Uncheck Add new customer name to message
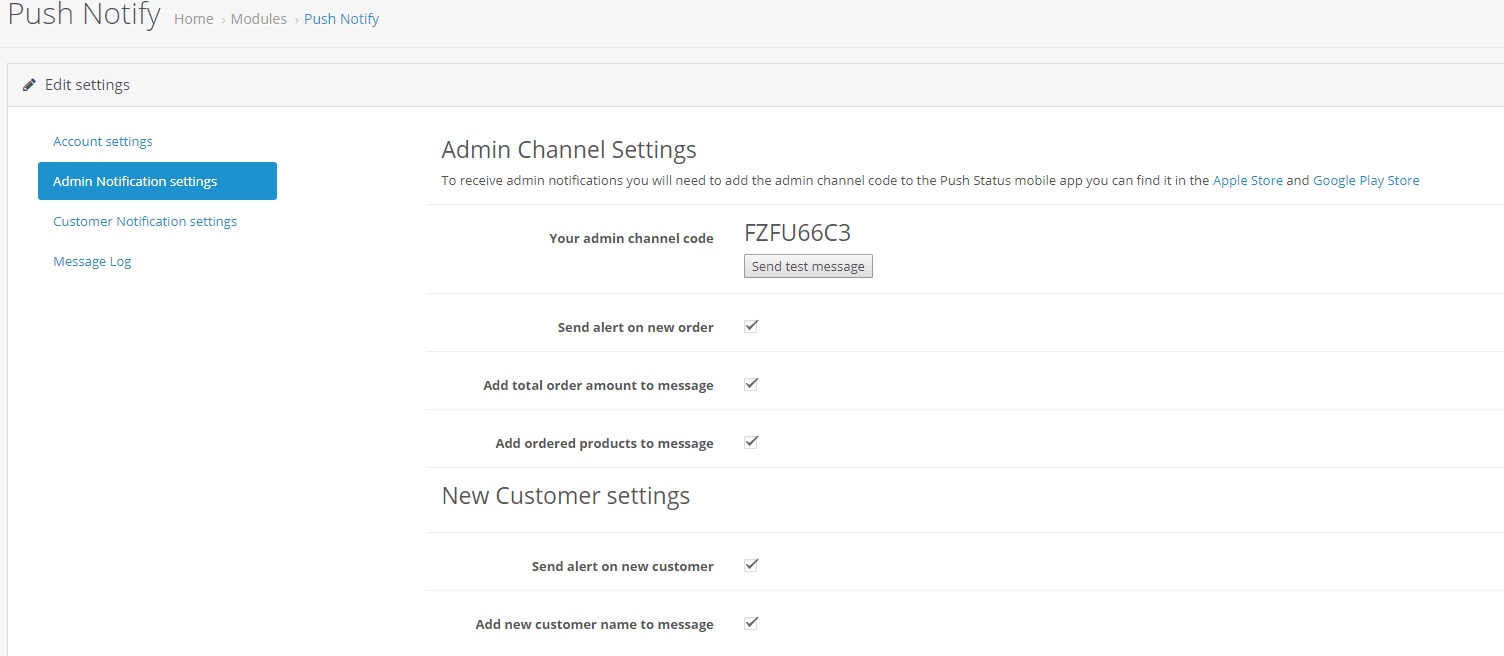This screenshot has height=656, width=1504. [751, 623]
